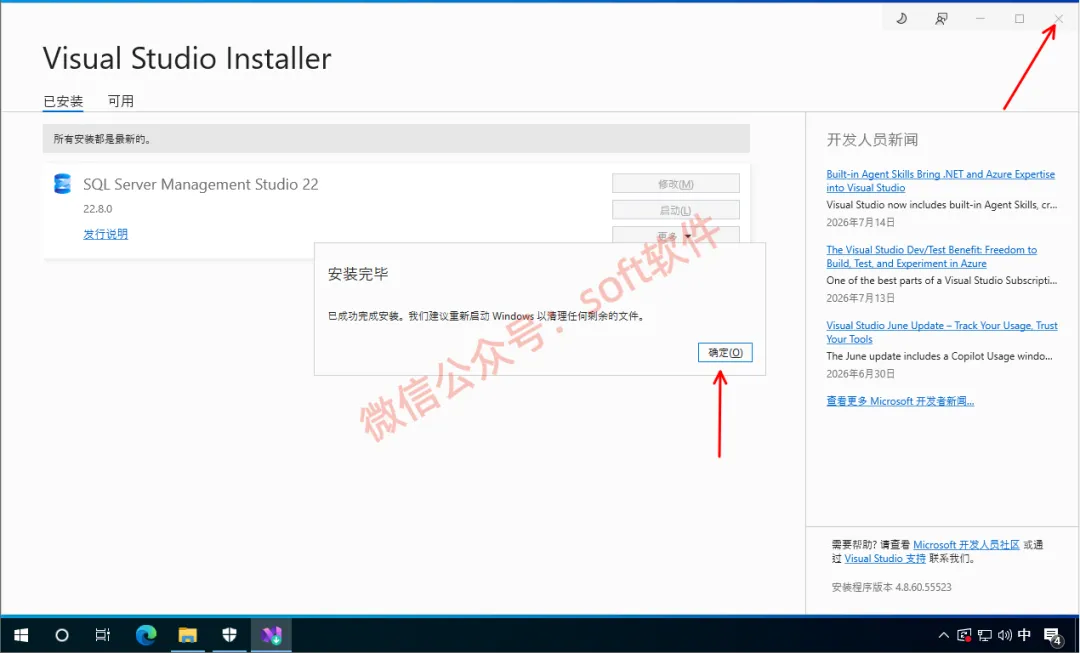This screenshot has width=1080, height=653.
Task: Click the date 2026年7月14日
Action: coord(861,222)
